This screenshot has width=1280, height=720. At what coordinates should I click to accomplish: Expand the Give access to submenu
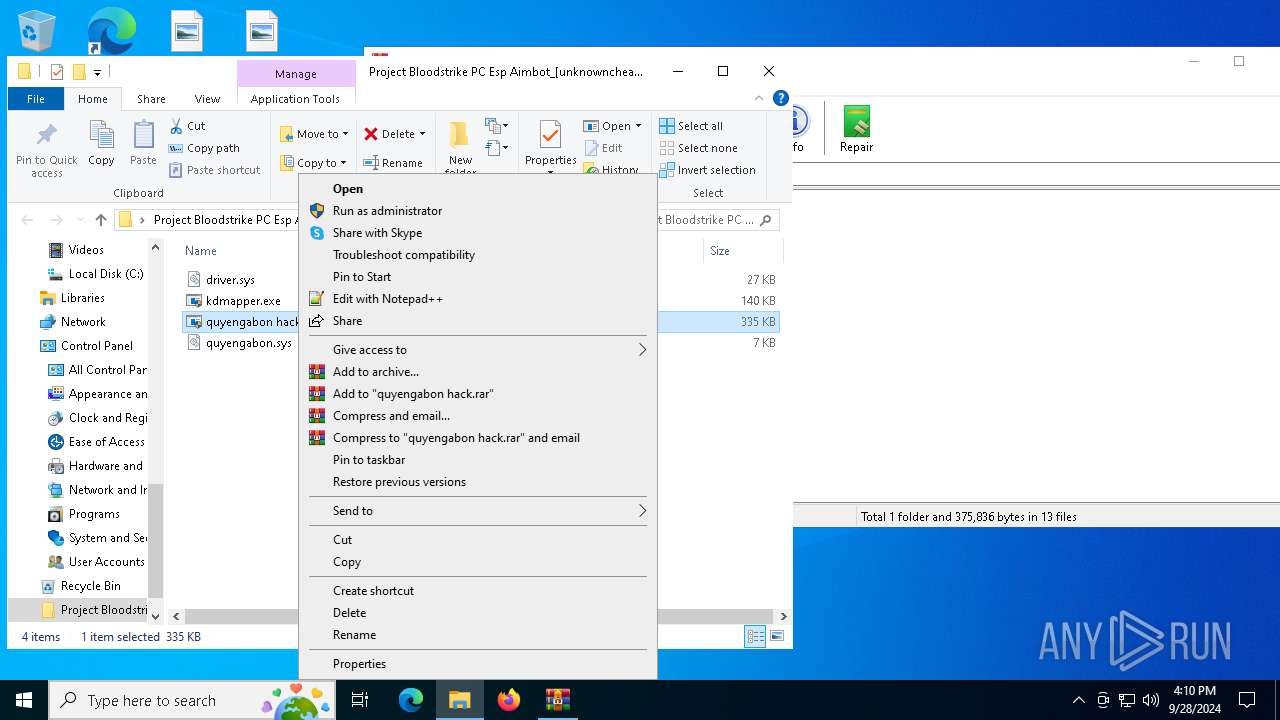pyautogui.click(x=477, y=350)
